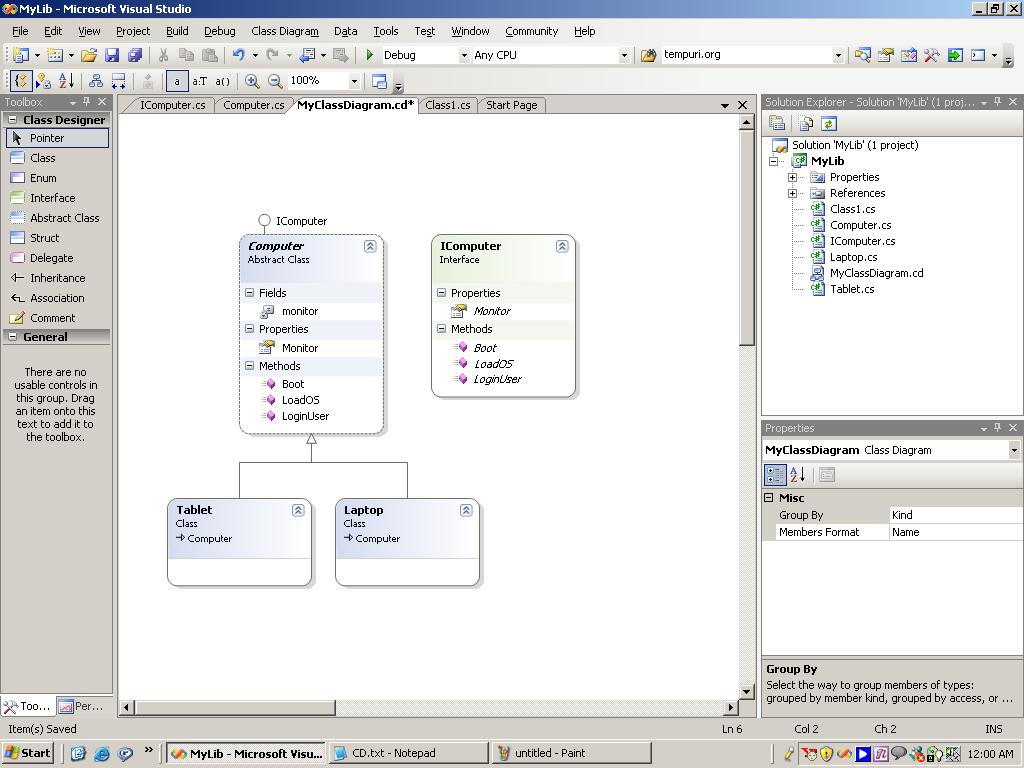Switch Properties panel to alphabetical view

coord(797,475)
